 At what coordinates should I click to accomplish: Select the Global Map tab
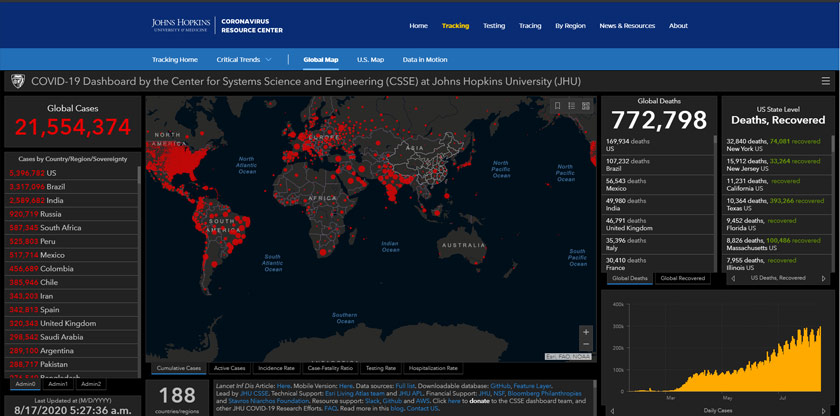pos(320,59)
